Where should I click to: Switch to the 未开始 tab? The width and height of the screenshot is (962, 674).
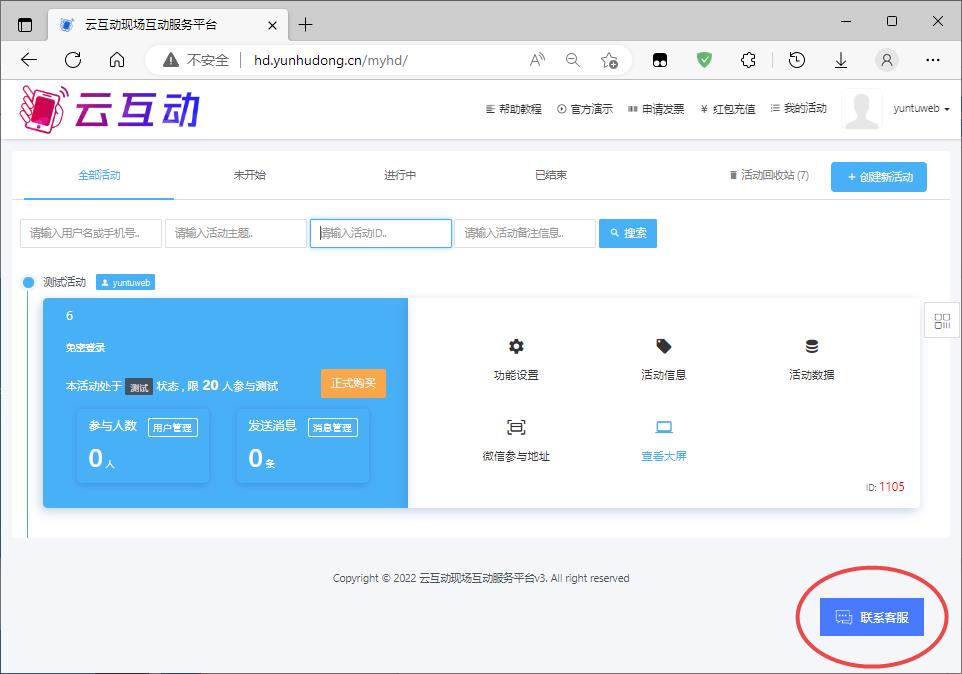(x=249, y=175)
